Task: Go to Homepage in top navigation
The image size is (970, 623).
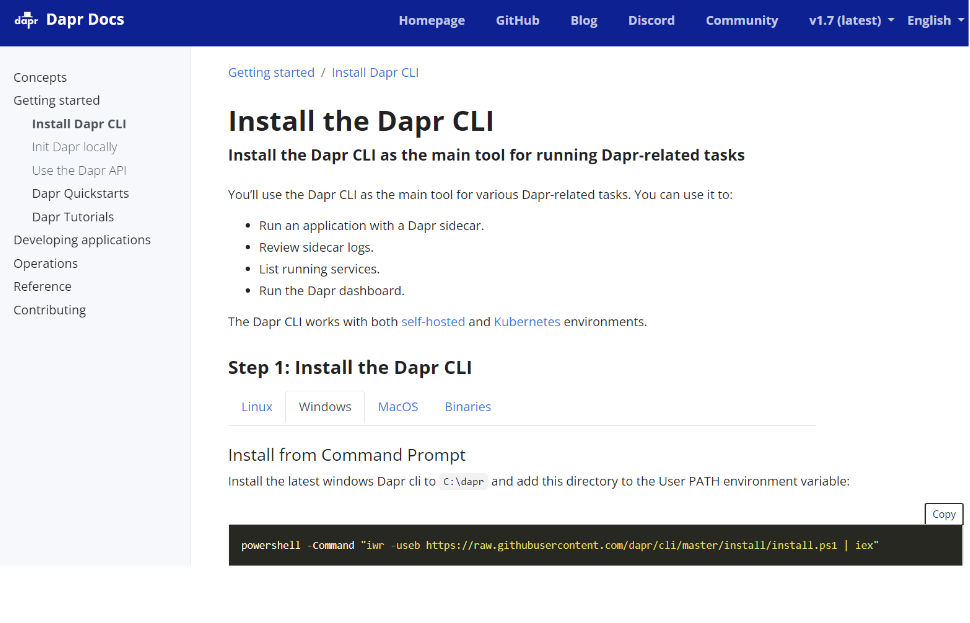Action: (432, 20)
